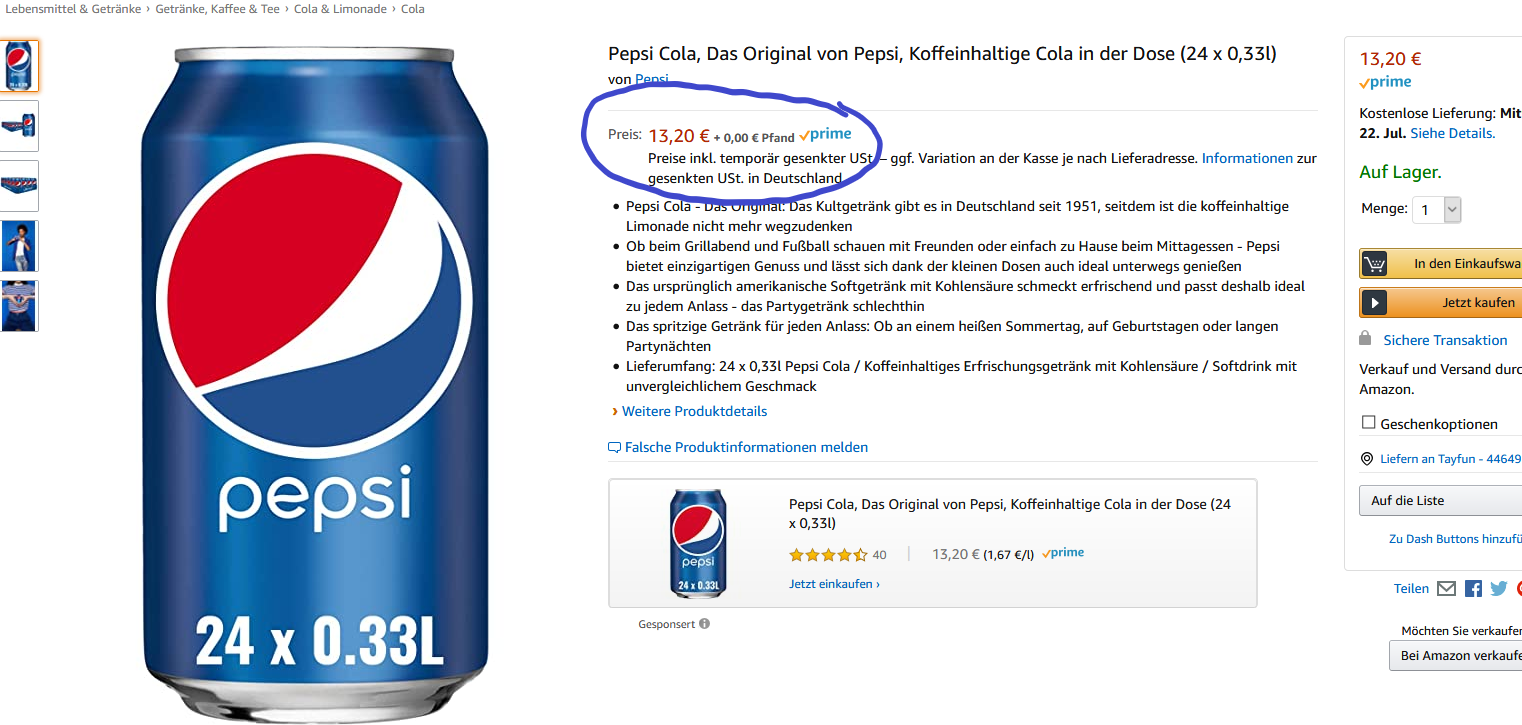Click the 4.5-star rating in sponsored listing
The width and height of the screenshot is (1522, 725).
(827, 554)
